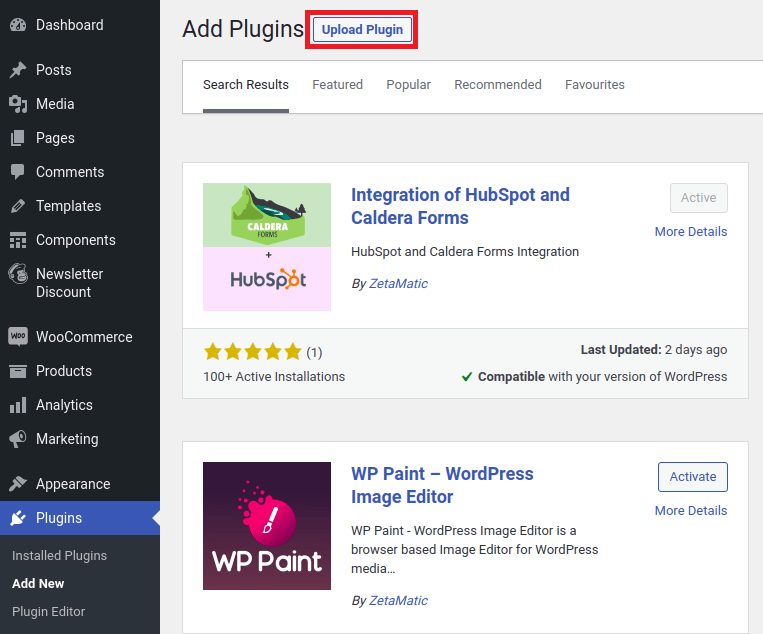Click the Products archive box icon
This screenshot has height=634, width=763.
[18, 371]
